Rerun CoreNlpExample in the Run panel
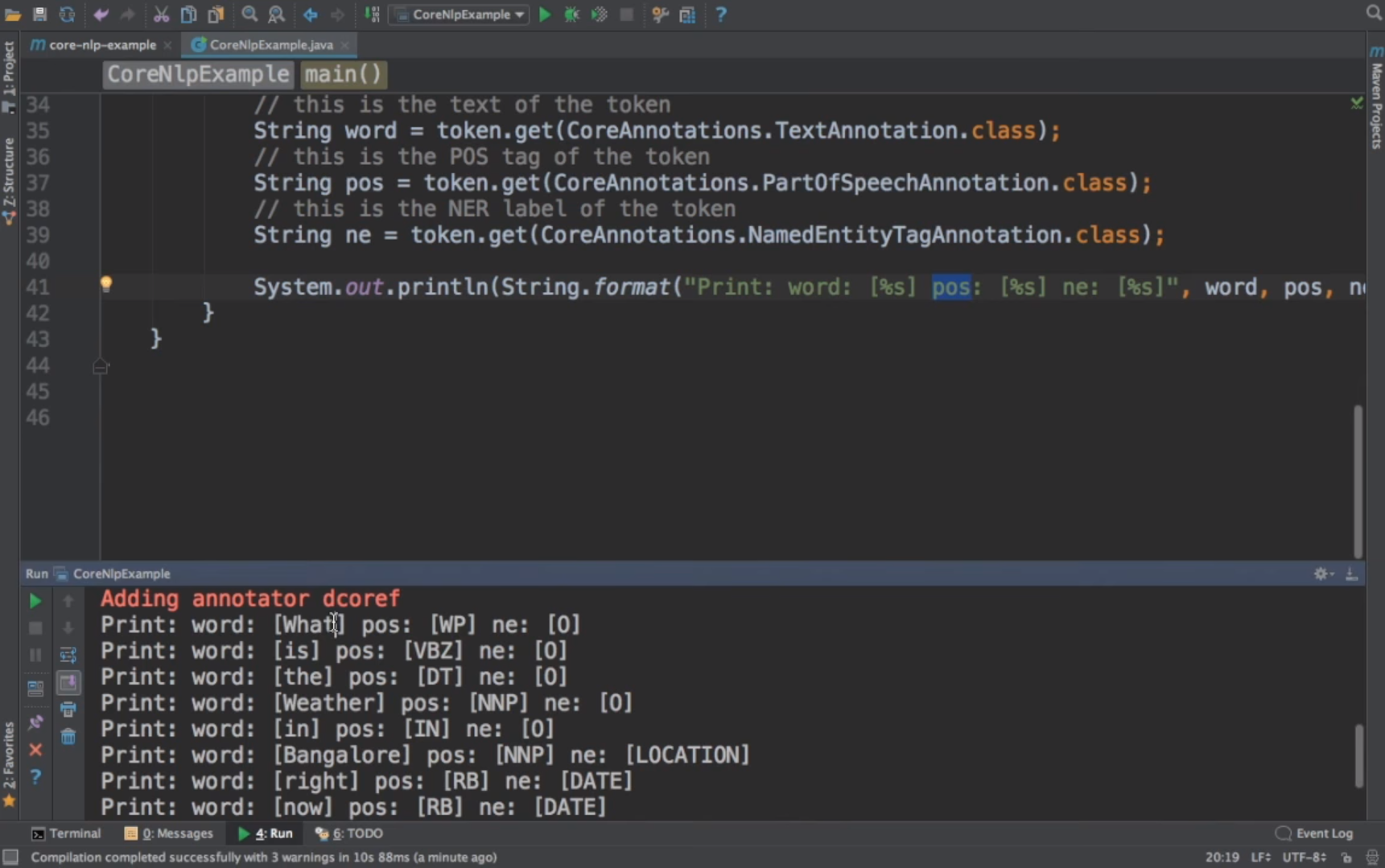The image size is (1385, 868). tap(35, 601)
